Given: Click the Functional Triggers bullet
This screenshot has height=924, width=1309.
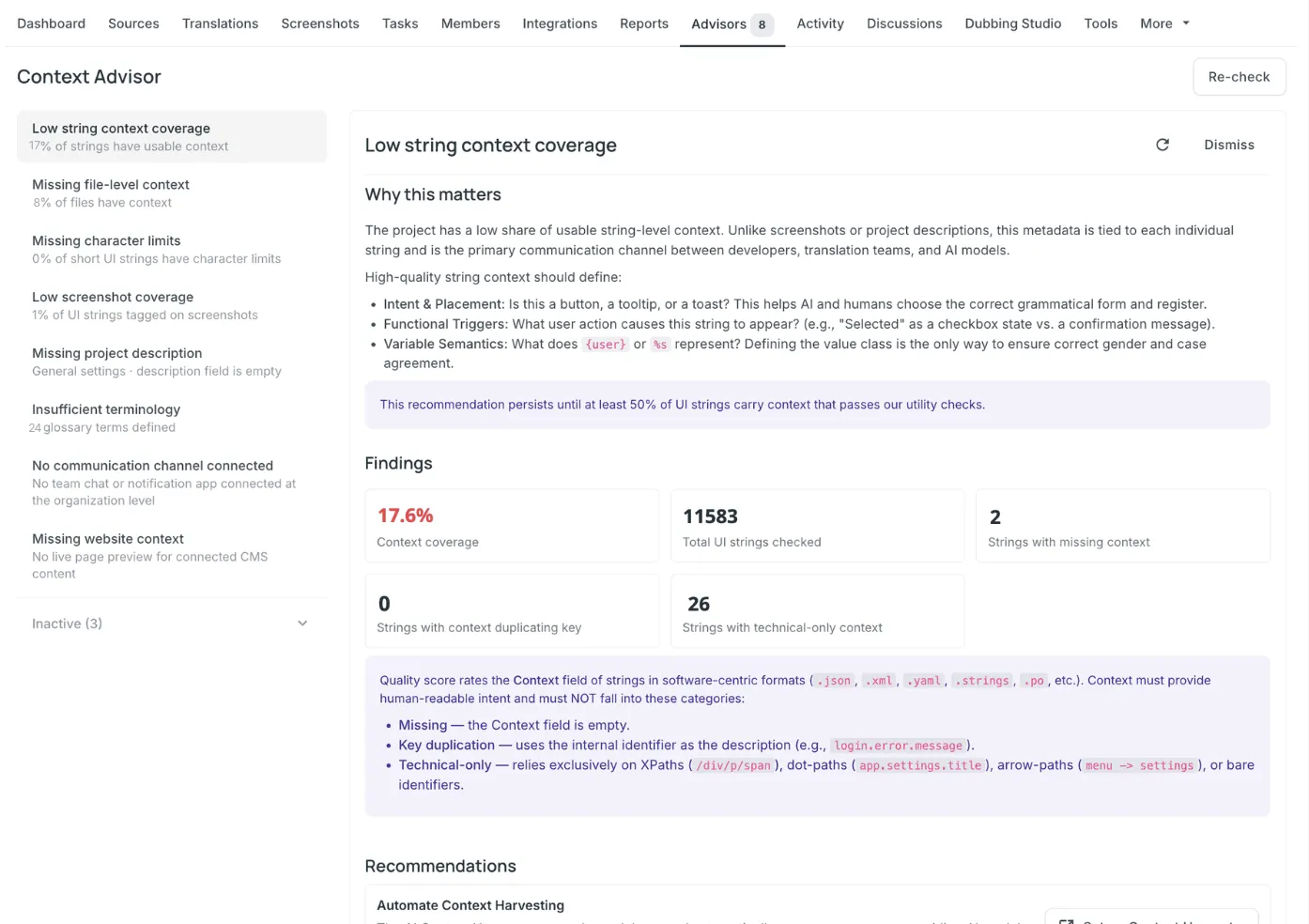Looking at the screenshot, I should [799, 324].
